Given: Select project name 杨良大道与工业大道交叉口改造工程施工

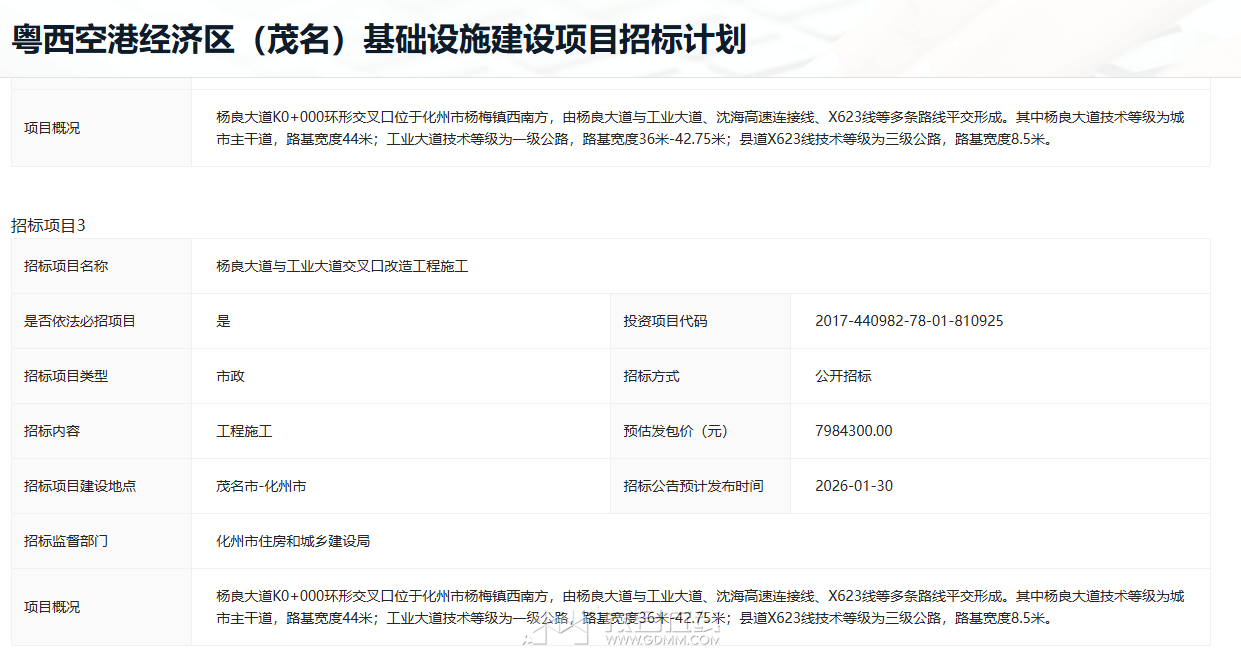Looking at the screenshot, I should click(x=342, y=266).
